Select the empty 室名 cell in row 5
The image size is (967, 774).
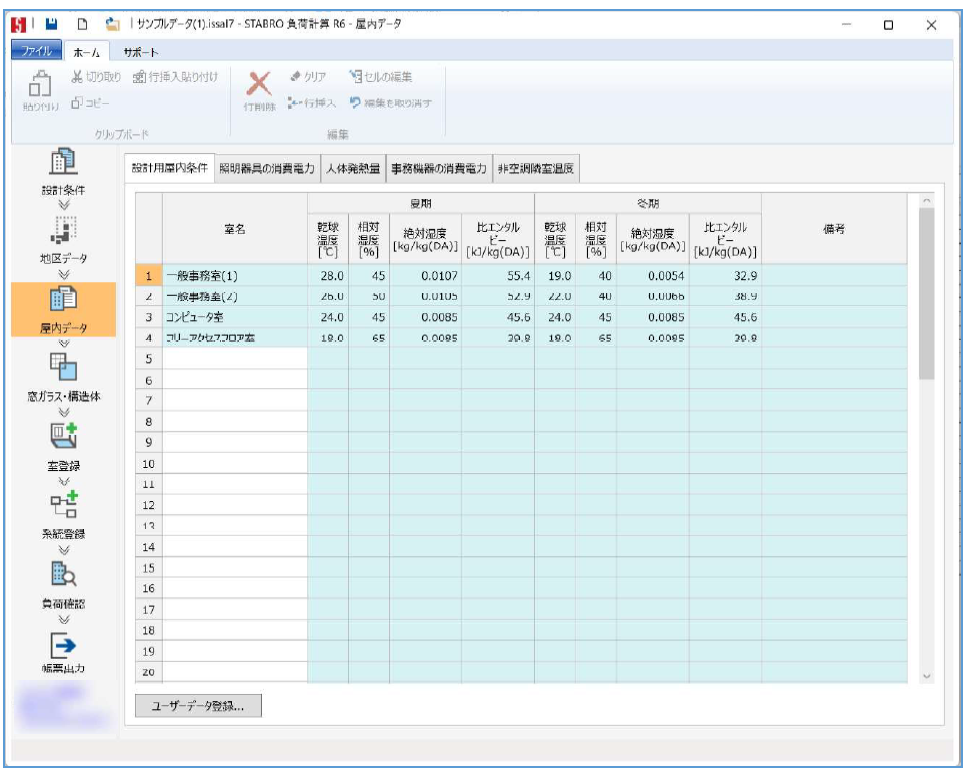click(234, 358)
